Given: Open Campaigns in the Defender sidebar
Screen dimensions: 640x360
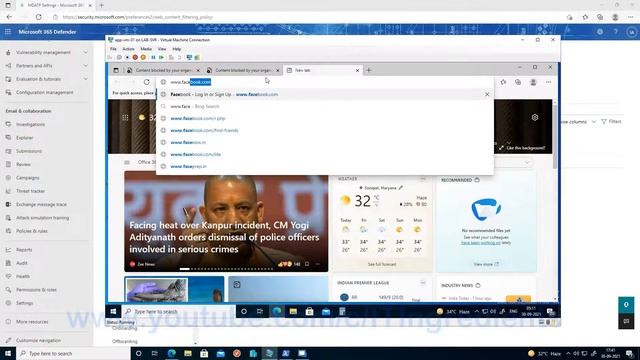Looking at the screenshot, I should point(27,178).
